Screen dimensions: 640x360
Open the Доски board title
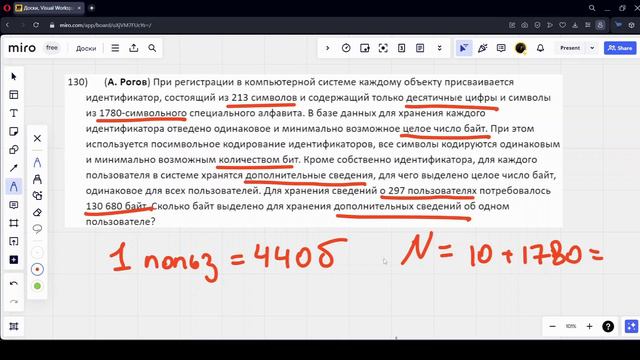coord(86,48)
